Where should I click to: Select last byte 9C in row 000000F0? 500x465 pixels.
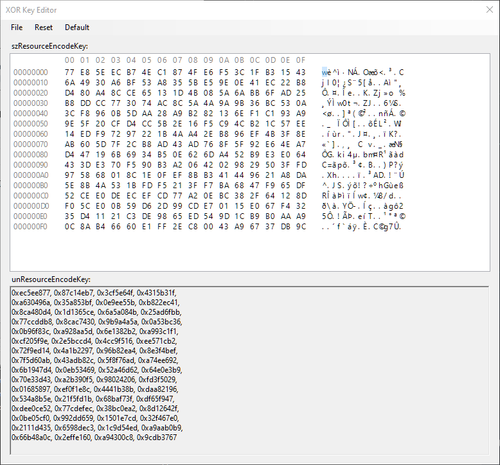[300, 227]
